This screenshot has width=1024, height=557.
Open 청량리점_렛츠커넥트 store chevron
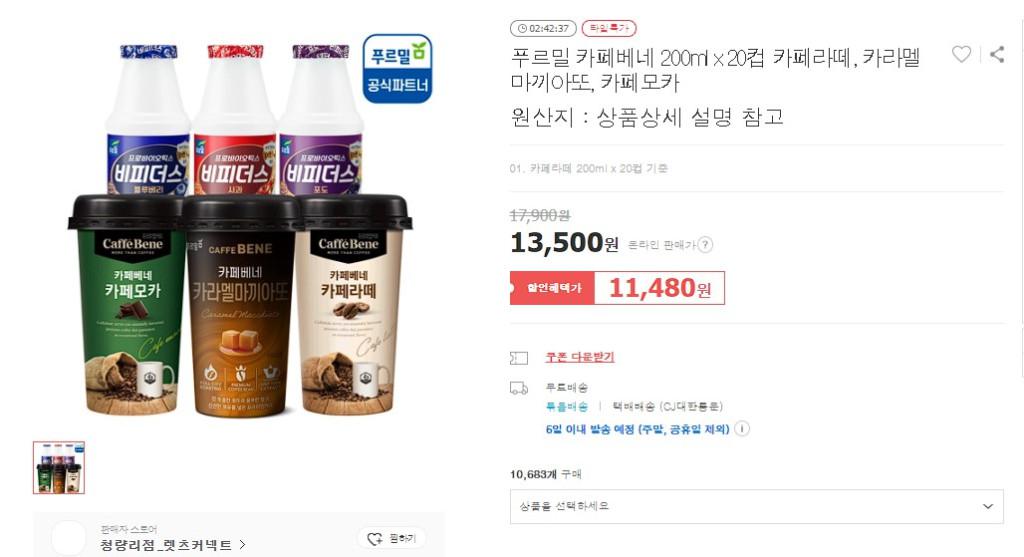click(242, 545)
